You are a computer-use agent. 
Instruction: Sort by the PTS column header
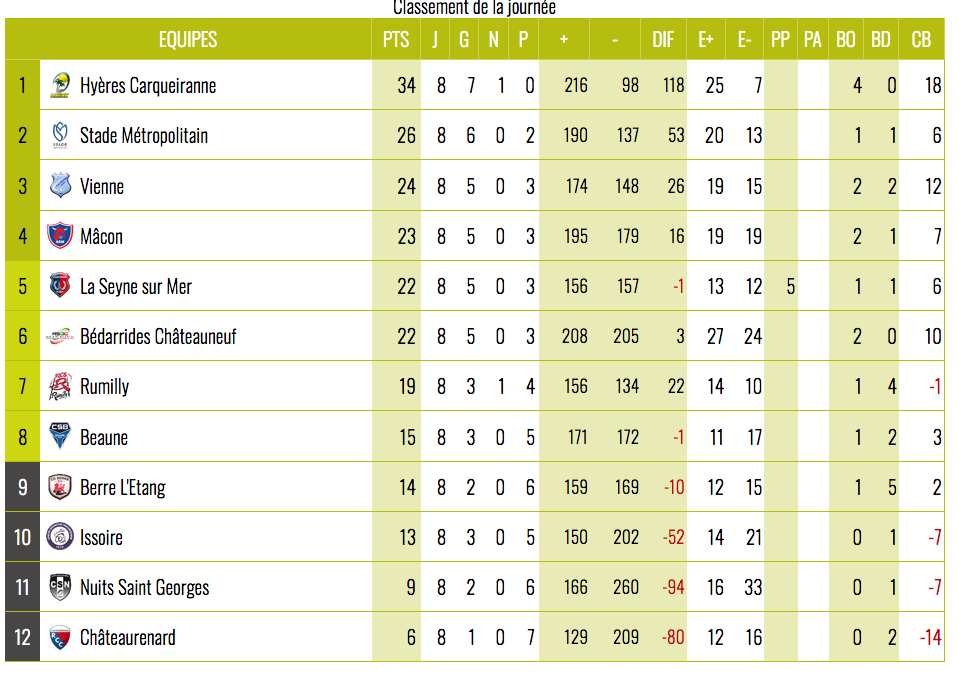pyautogui.click(x=396, y=40)
